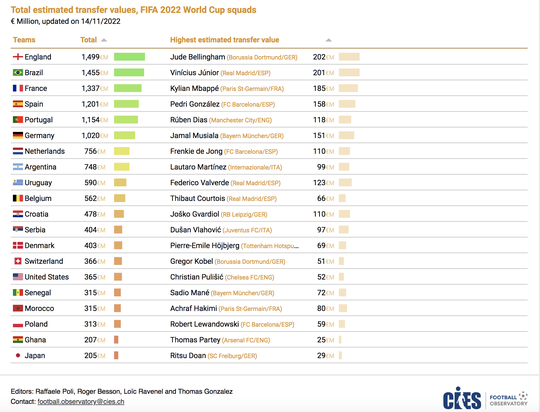Click the Switzerland flag icon
Screen dimensions: 540x412
point(18,261)
